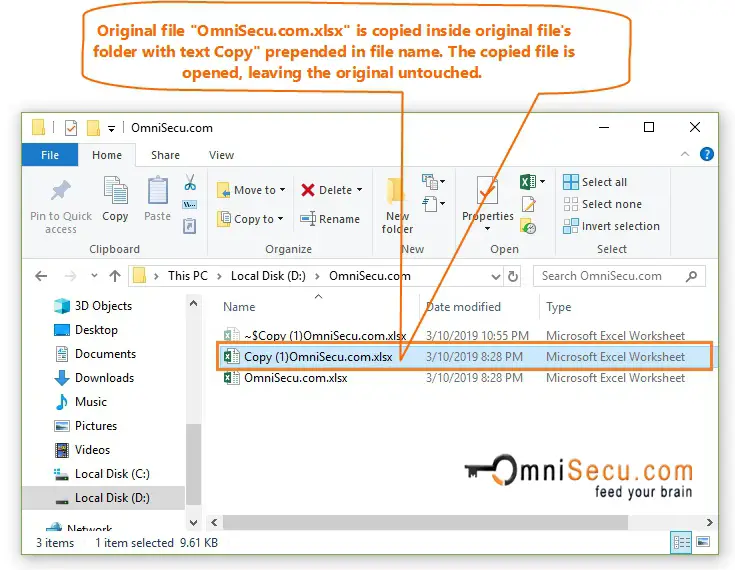Click Select none in the ribbon
This screenshot has width=735, height=570.
(x=602, y=204)
